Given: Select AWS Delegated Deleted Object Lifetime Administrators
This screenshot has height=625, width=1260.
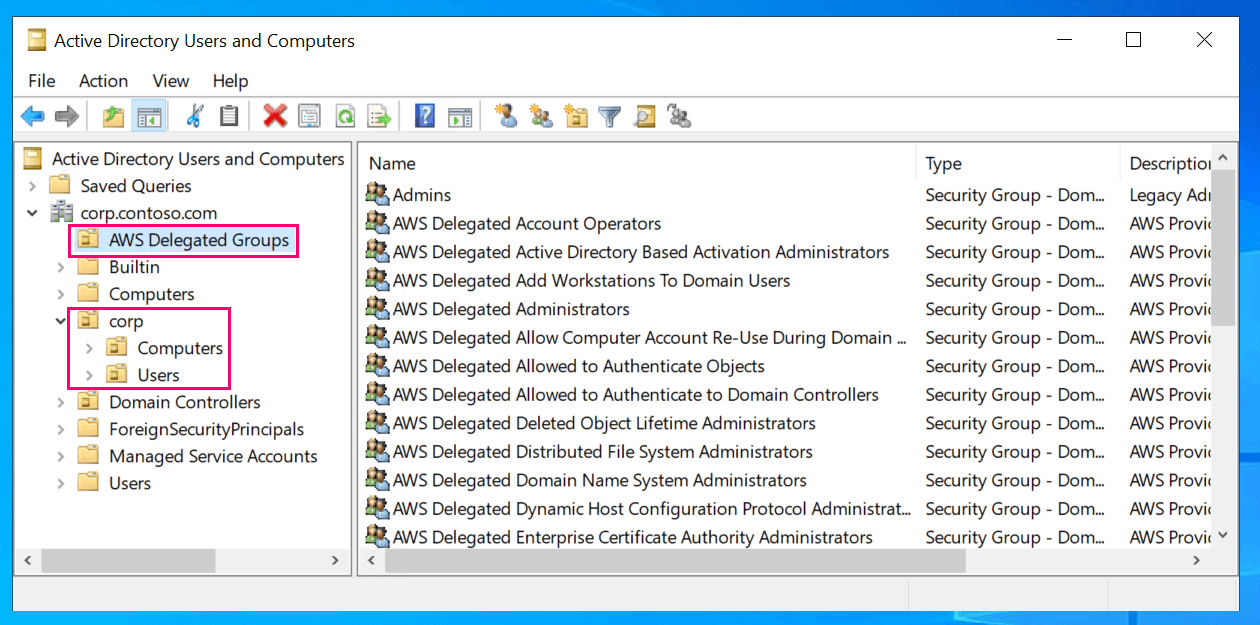Looking at the screenshot, I should coord(604,423).
